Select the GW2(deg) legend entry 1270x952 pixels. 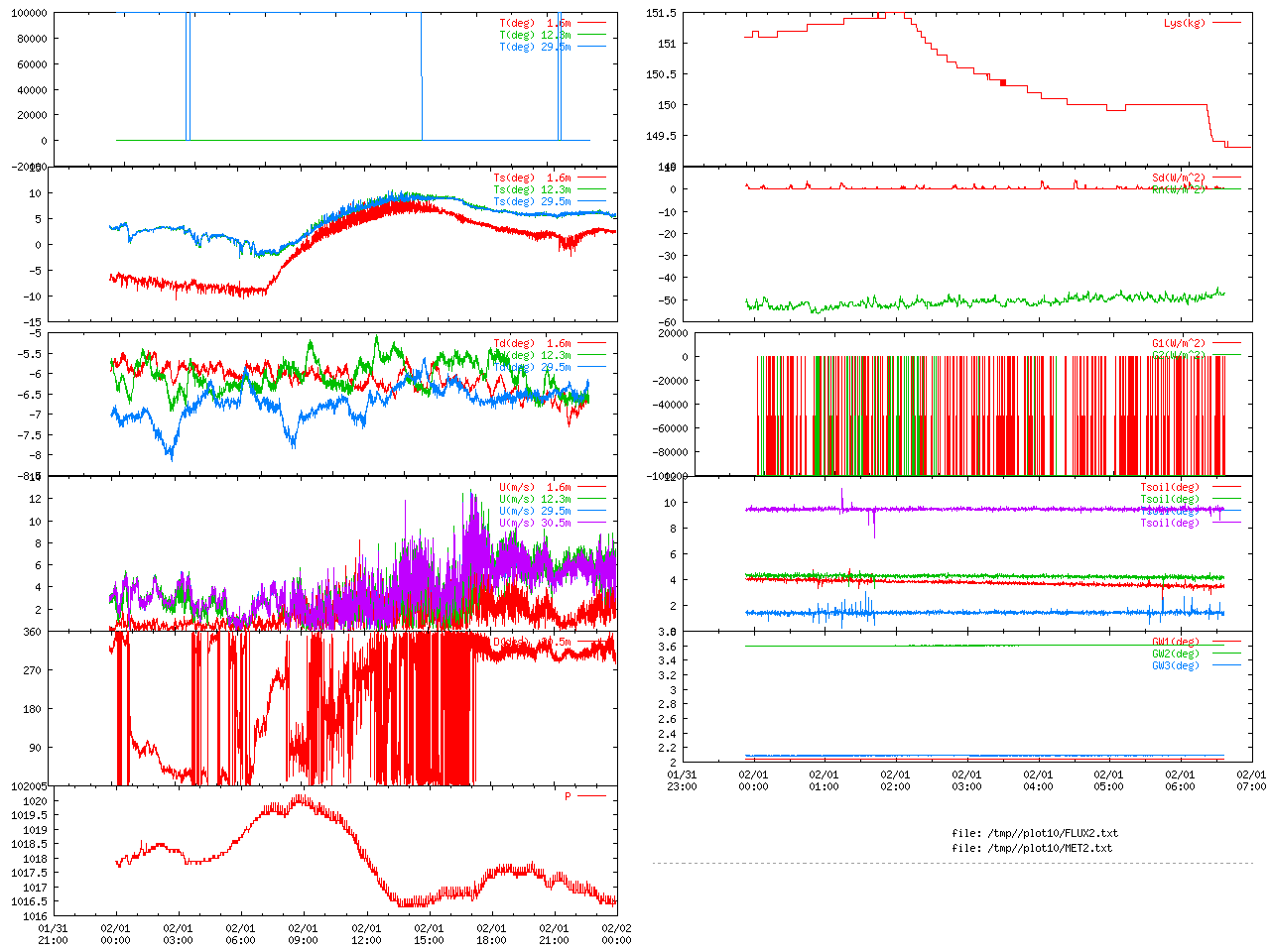tap(1175, 654)
